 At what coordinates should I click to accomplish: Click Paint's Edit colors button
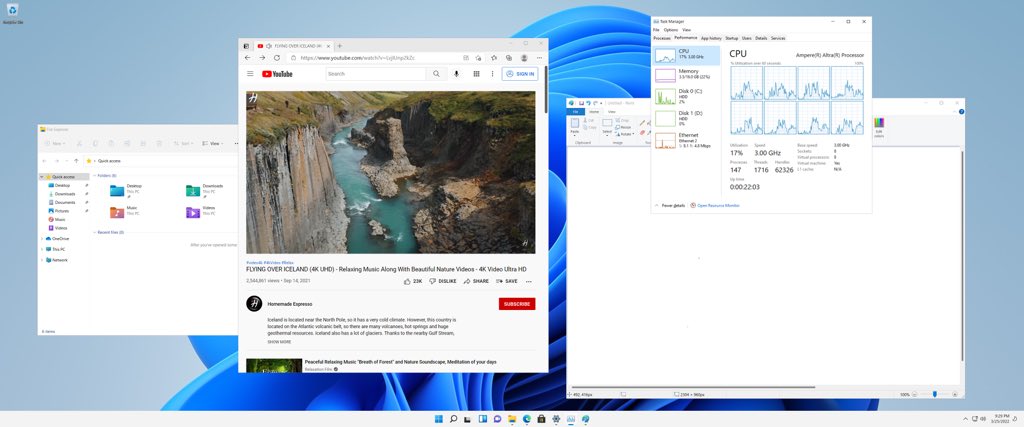(x=878, y=127)
